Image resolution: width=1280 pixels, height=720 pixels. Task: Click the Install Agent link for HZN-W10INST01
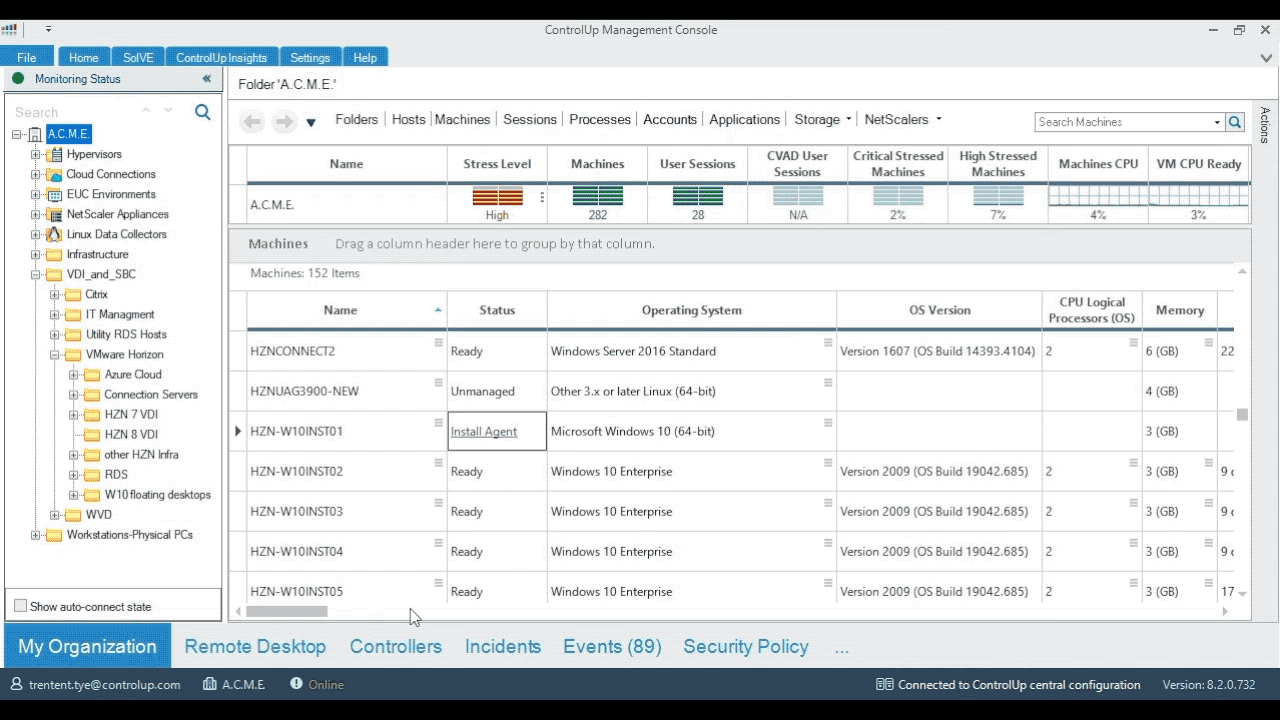[x=484, y=432]
